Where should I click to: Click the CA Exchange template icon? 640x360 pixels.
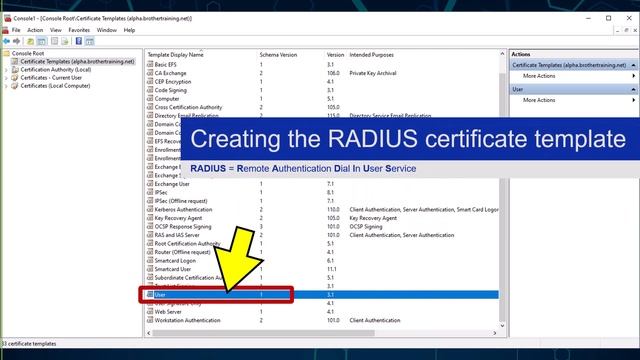pyautogui.click(x=150, y=73)
